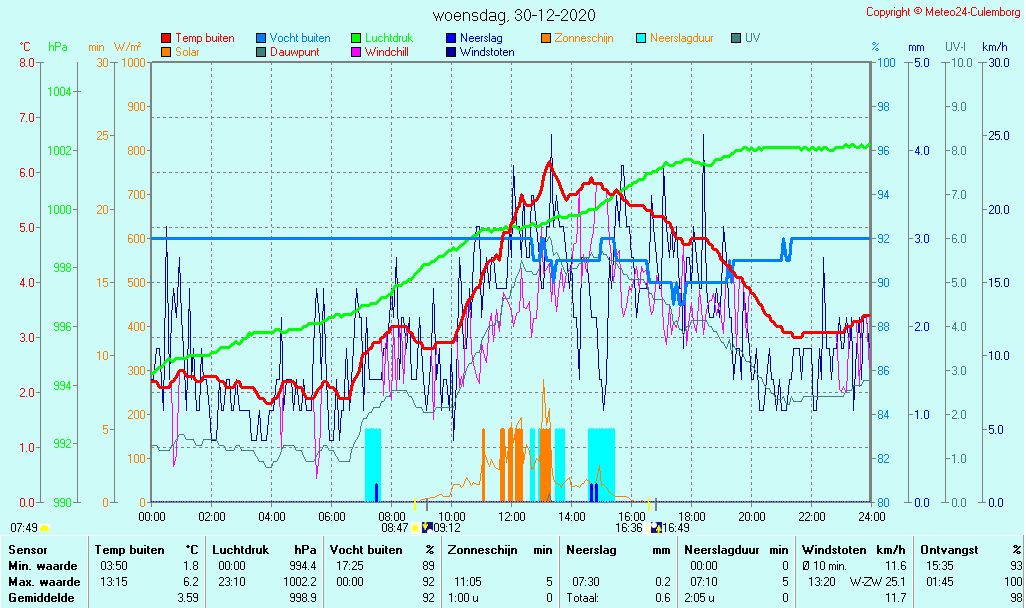Click the dark blue Windstoten legend square
This screenshot has height=608, width=1026.
point(451,52)
